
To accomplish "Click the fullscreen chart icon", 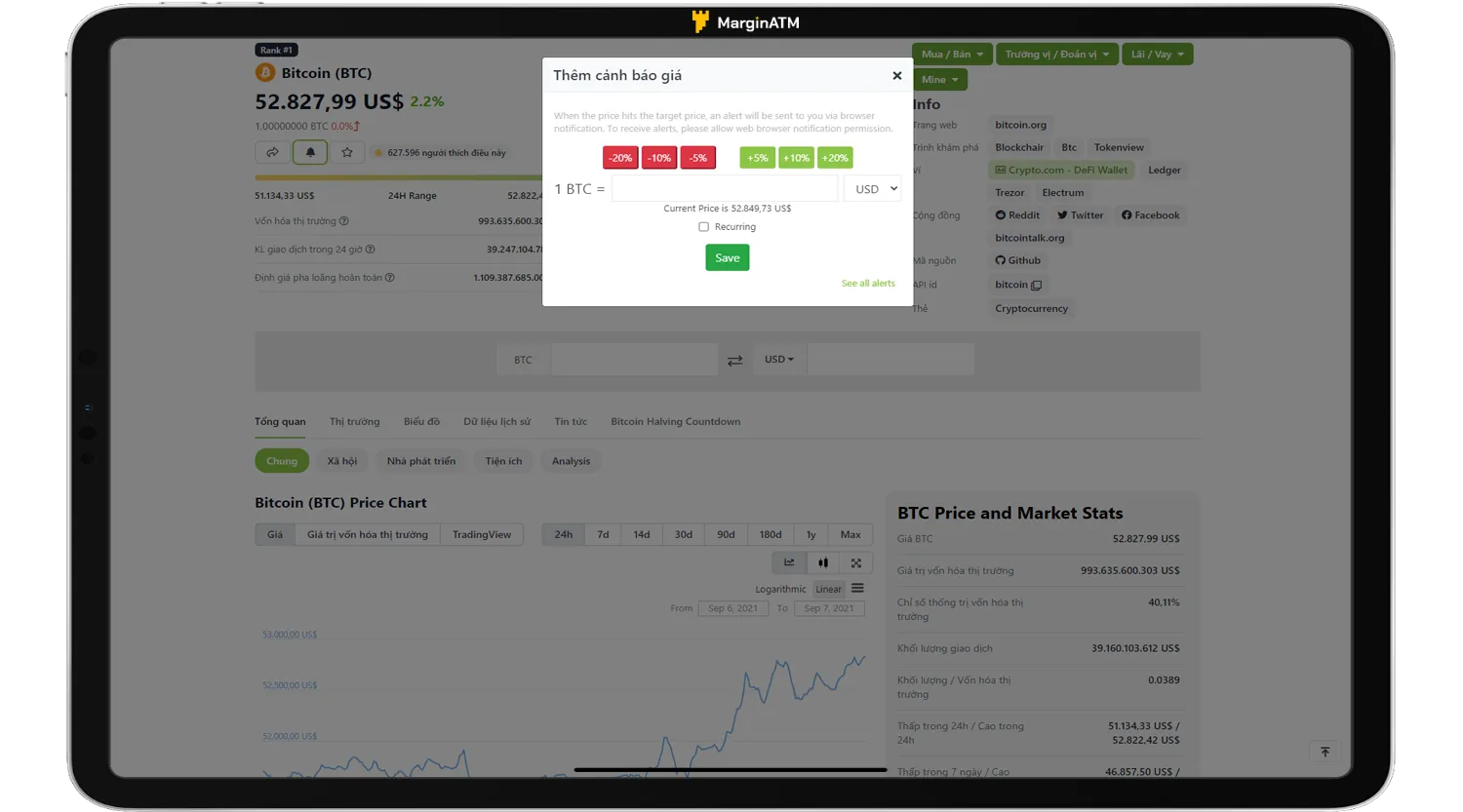I will (856, 562).
